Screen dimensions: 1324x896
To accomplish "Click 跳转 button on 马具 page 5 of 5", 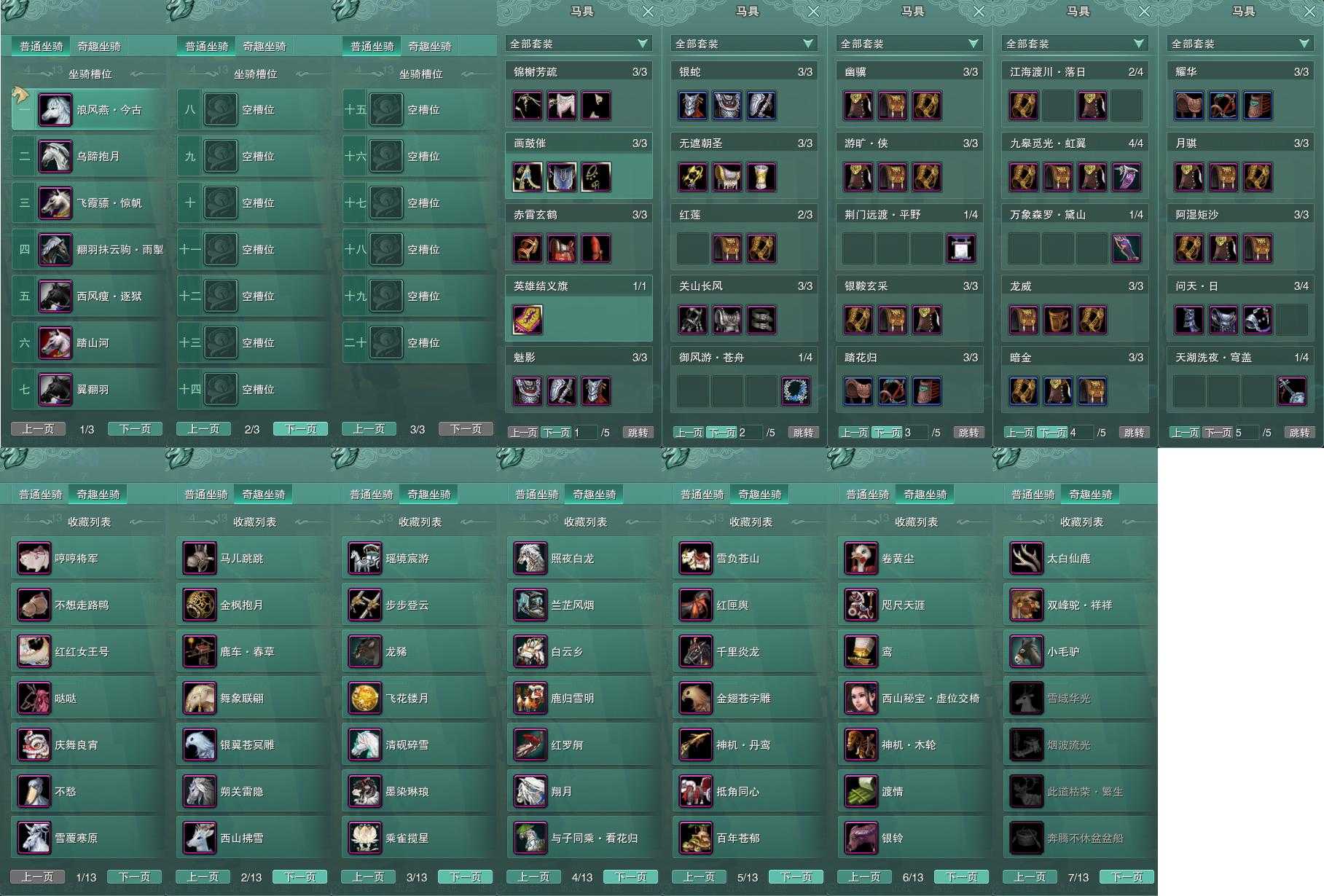I will coord(1299,433).
